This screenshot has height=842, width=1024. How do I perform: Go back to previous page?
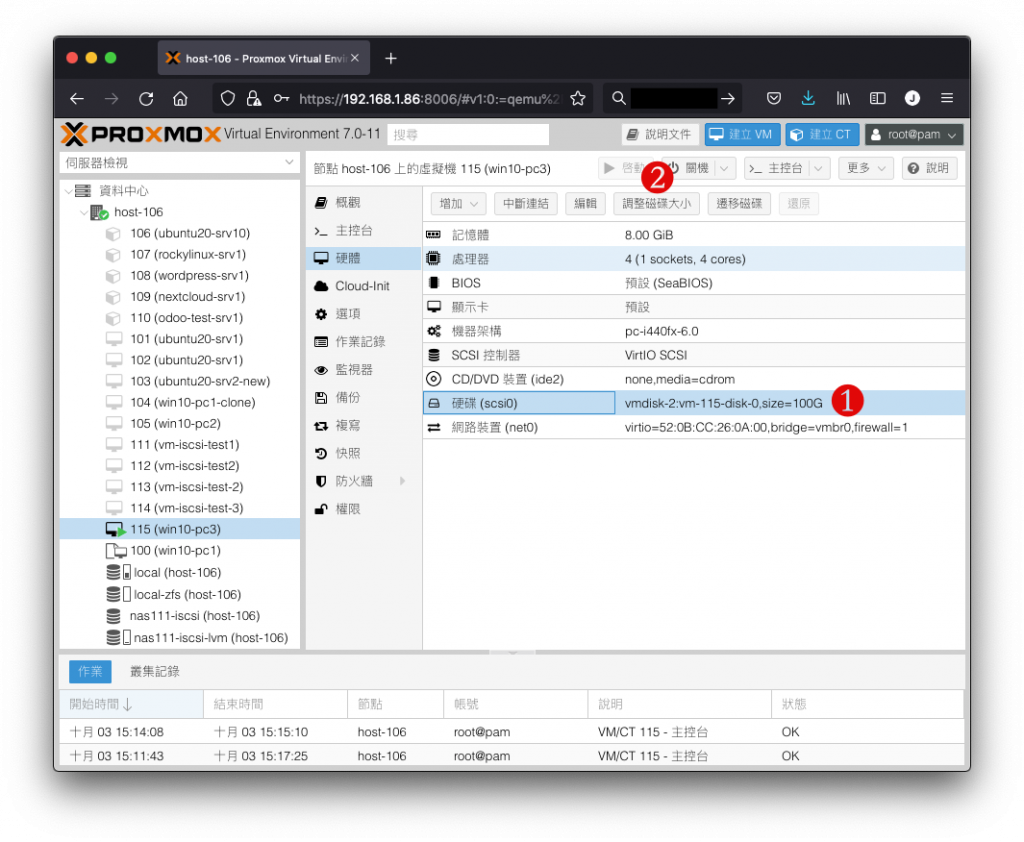77,99
